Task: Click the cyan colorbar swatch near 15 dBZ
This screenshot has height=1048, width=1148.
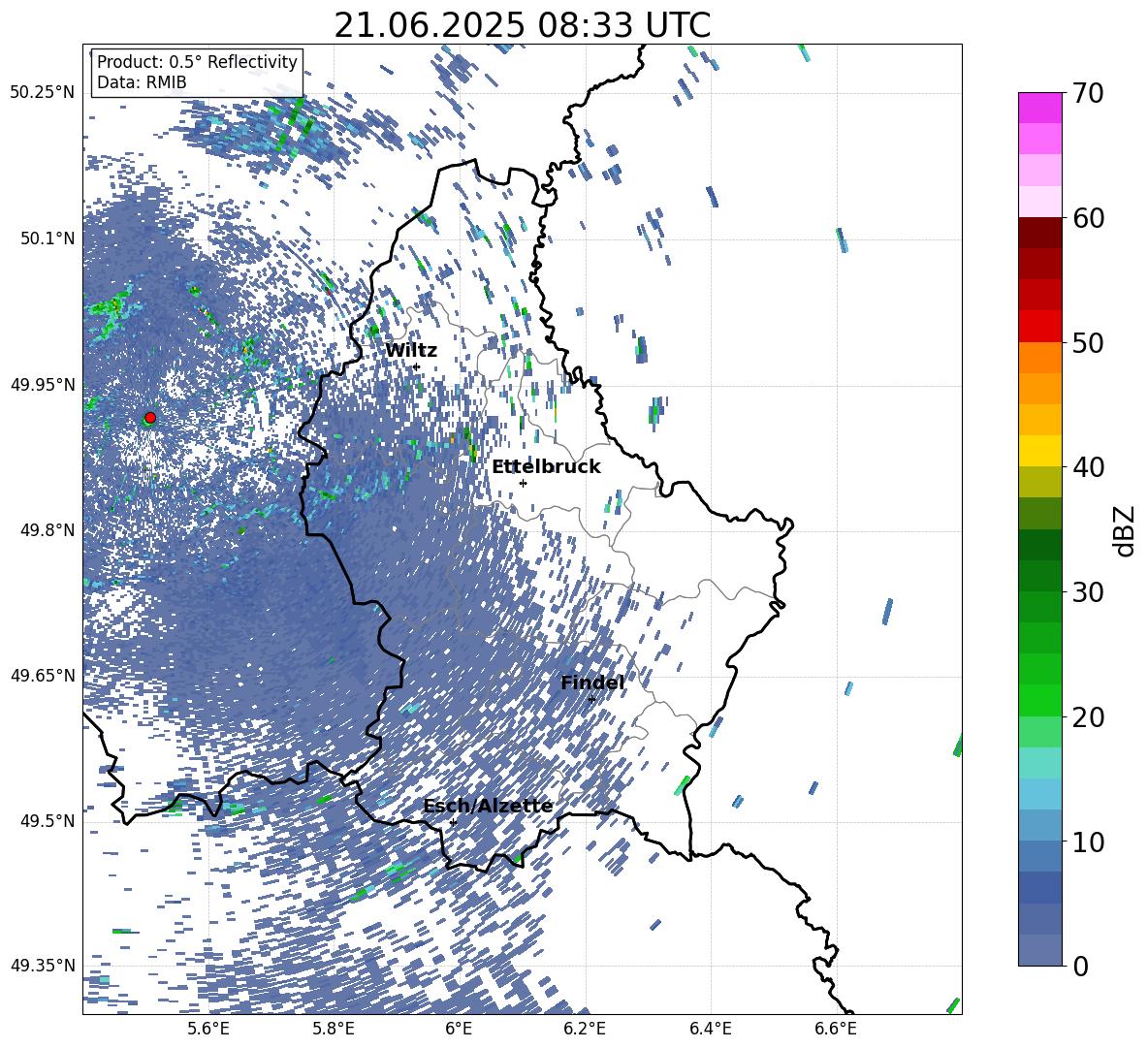Action: 1039,763
